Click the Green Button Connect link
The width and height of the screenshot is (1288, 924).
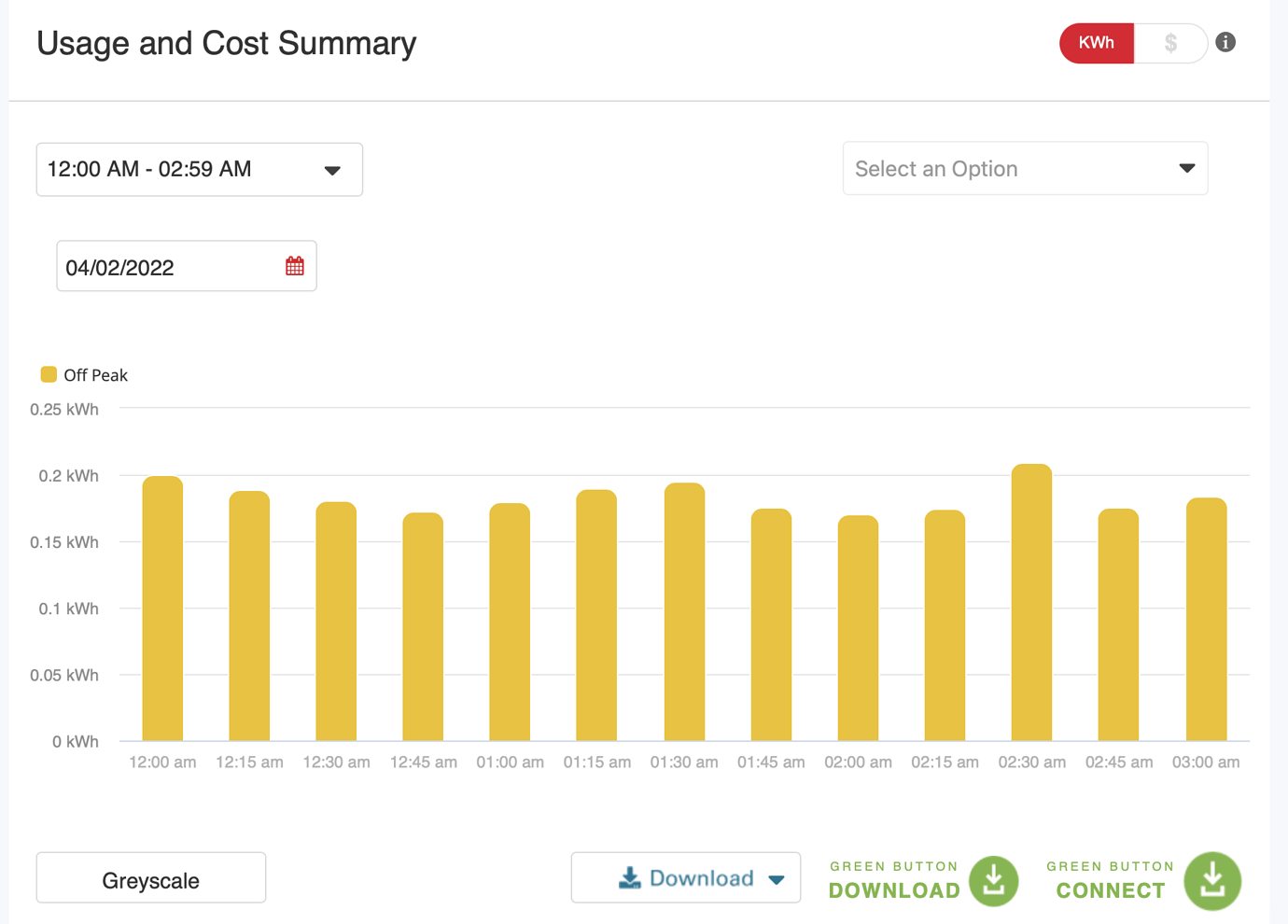[1110, 880]
